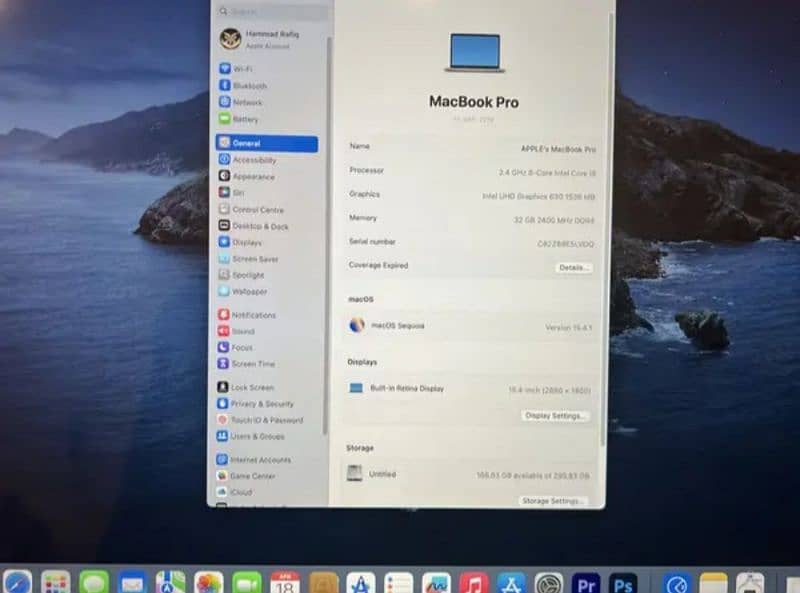Open Desktop & Dock settings

point(254,226)
